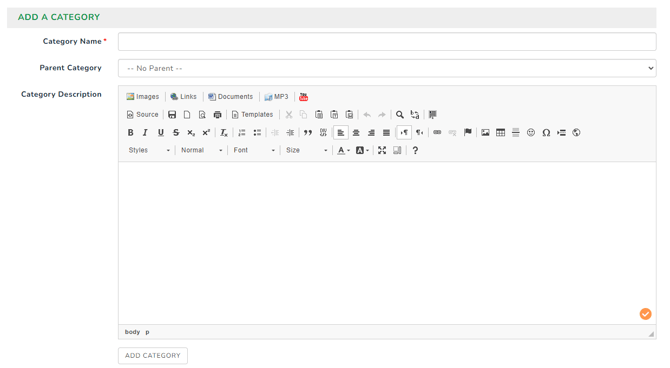This screenshot has width=670, height=368.
Task: Toggle Italic formatting
Action: pyautogui.click(x=145, y=132)
